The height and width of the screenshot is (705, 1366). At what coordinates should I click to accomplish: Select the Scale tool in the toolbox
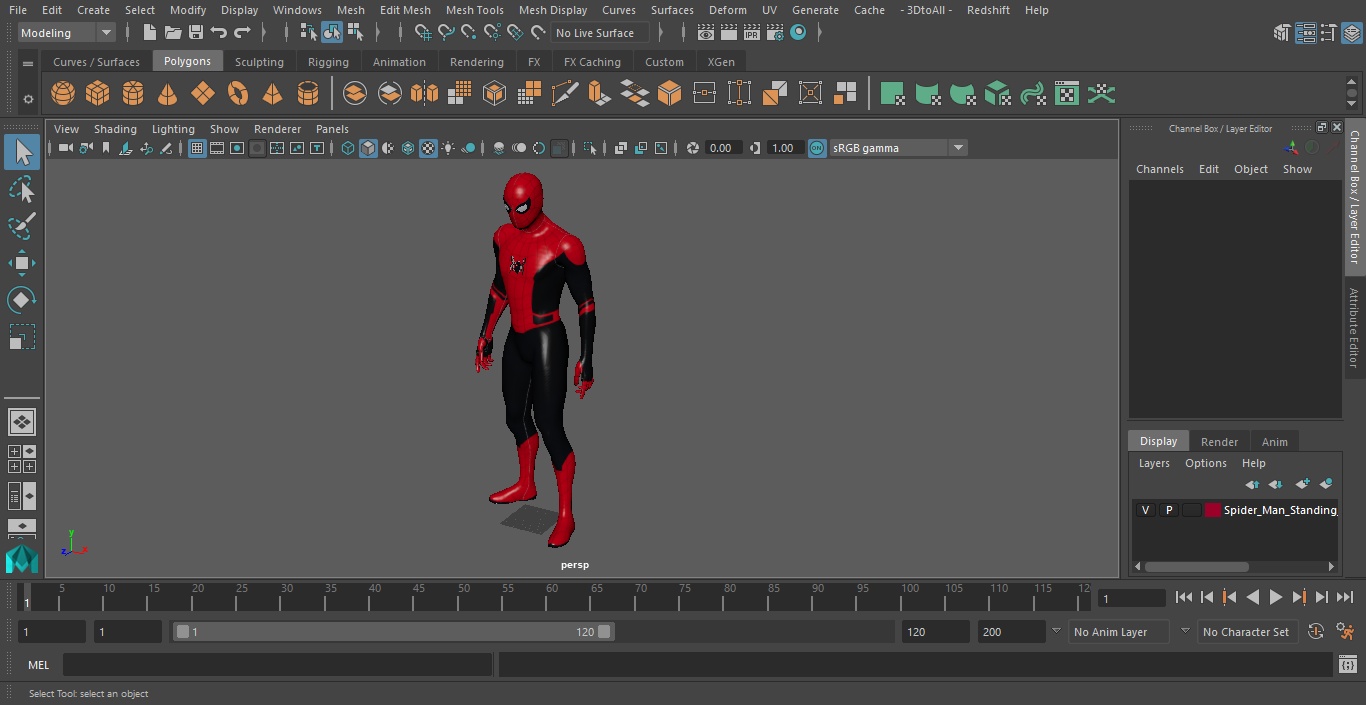pyautogui.click(x=22, y=337)
